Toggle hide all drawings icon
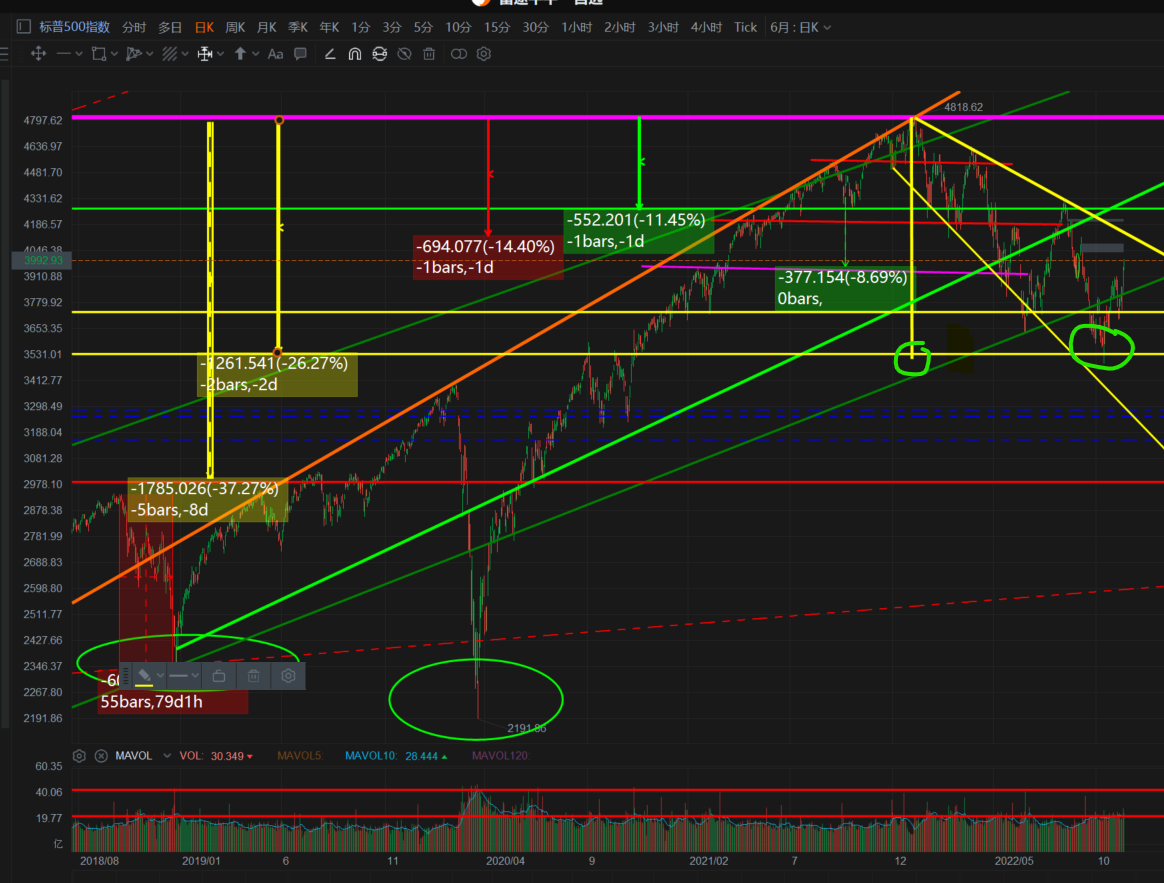The image size is (1164, 883). pyautogui.click(x=404, y=54)
